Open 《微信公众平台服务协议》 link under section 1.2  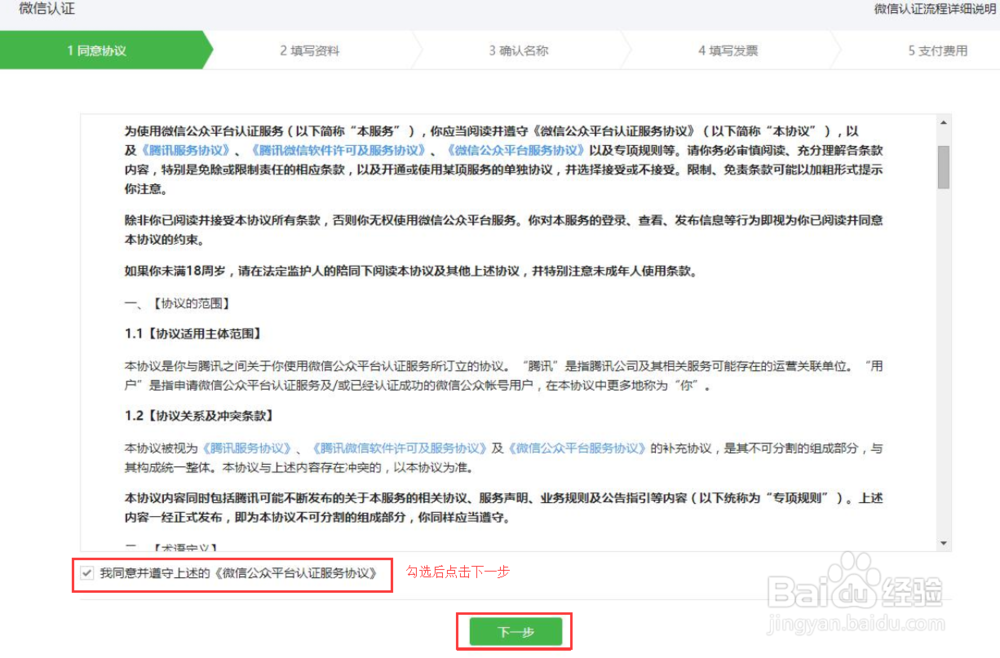coord(577,448)
